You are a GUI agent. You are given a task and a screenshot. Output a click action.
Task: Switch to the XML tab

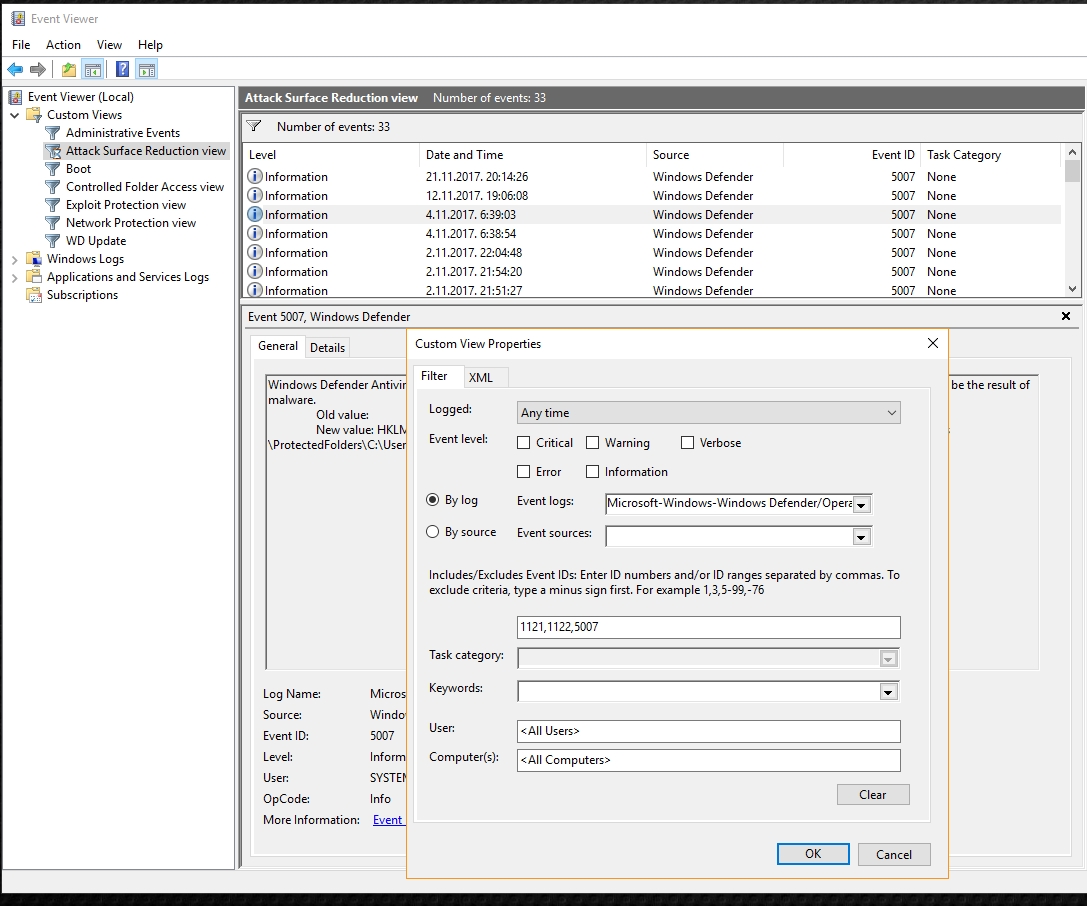[481, 377]
